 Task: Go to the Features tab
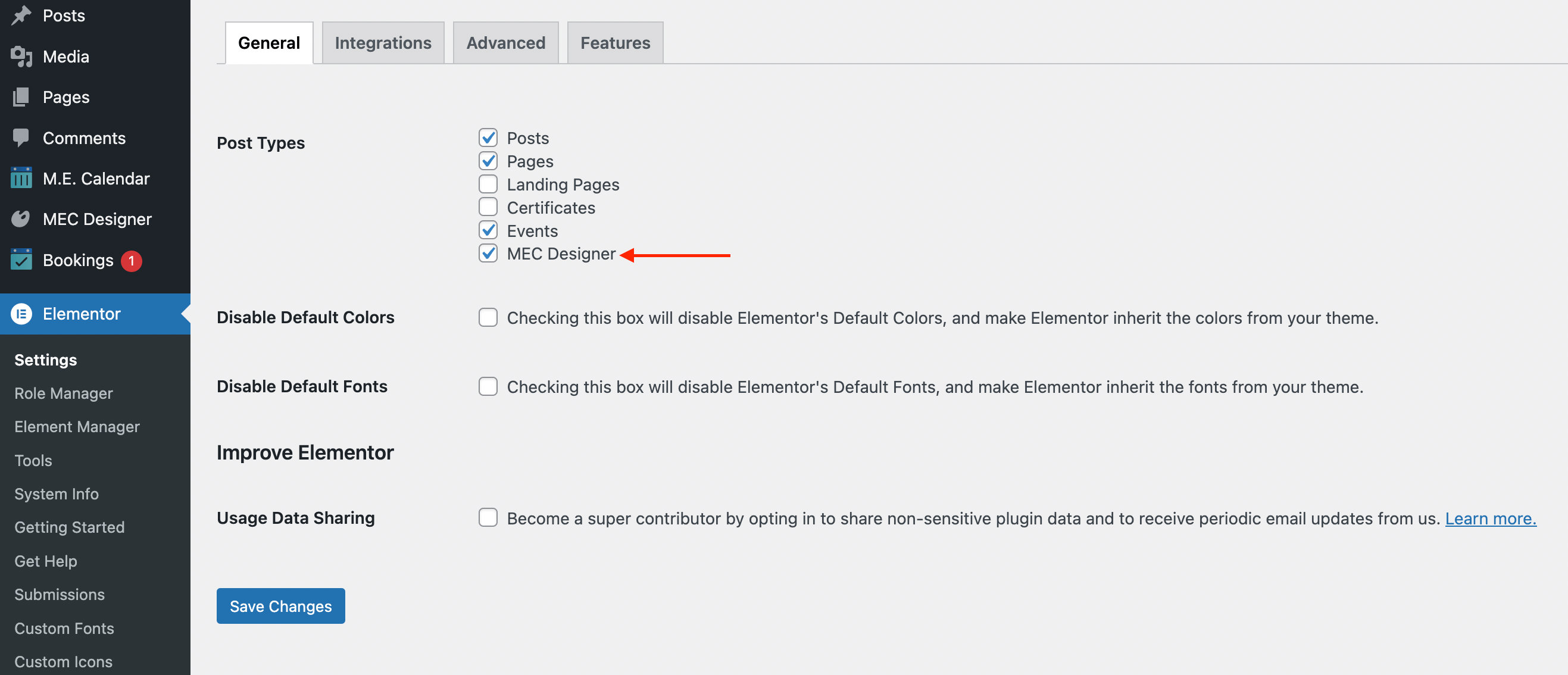click(x=615, y=43)
